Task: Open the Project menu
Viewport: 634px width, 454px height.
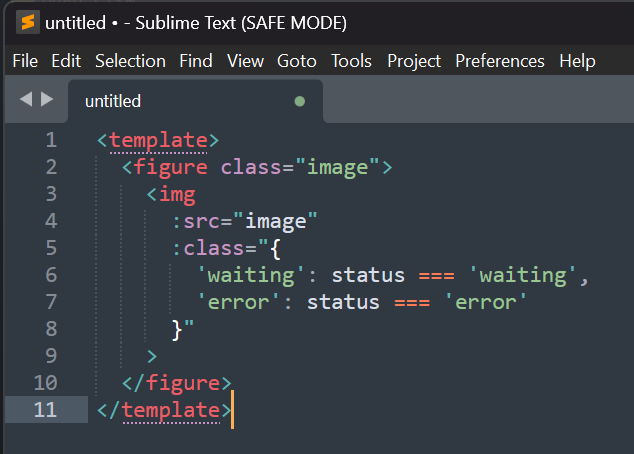Action: 414,61
